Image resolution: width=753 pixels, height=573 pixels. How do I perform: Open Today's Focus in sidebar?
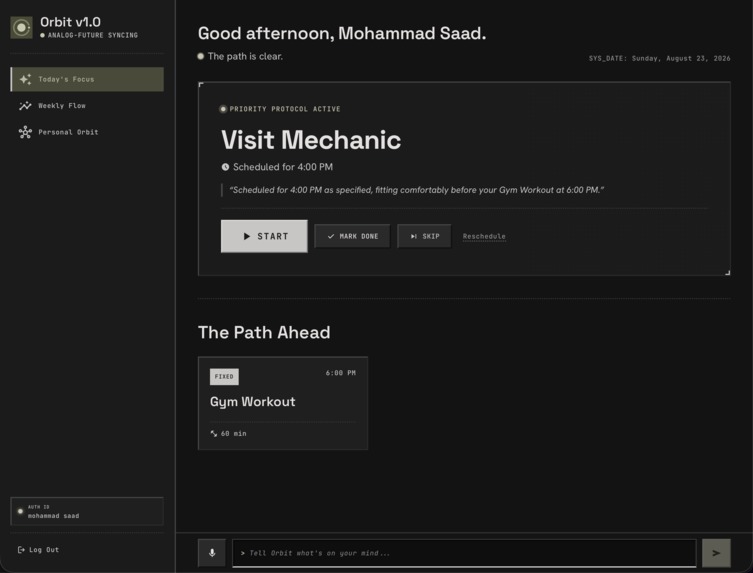pyautogui.click(x=87, y=79)
